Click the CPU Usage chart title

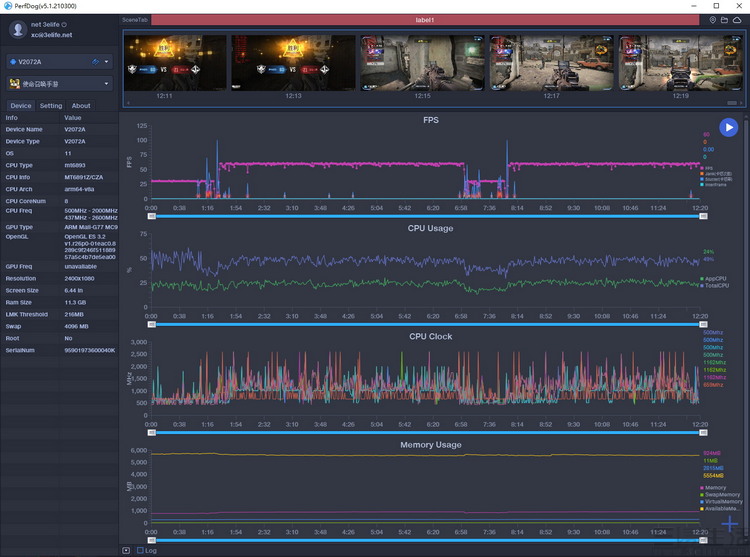[430, 228]
